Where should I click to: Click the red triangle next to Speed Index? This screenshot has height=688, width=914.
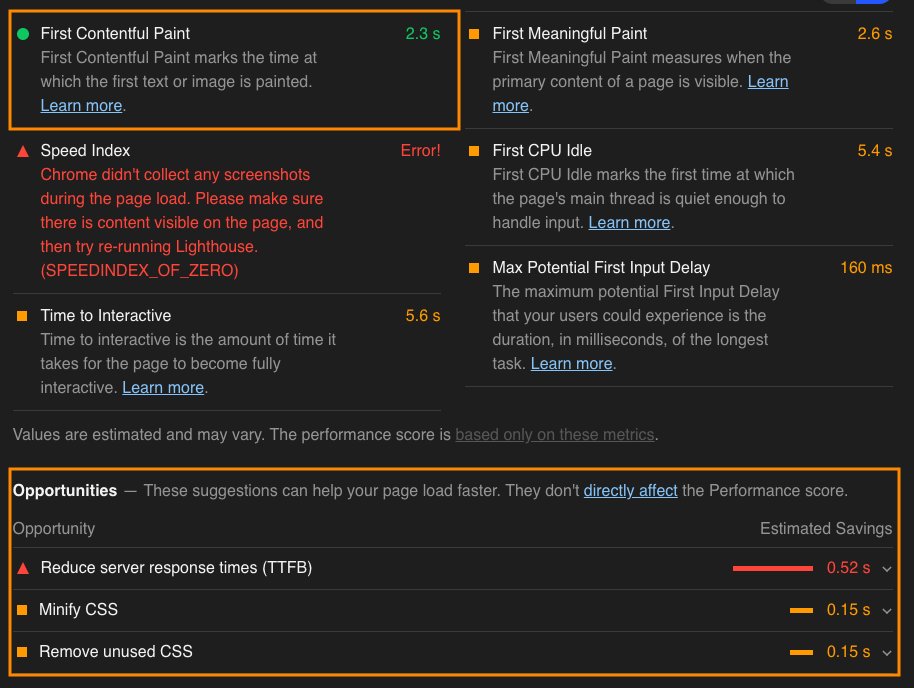coord(23,151)
